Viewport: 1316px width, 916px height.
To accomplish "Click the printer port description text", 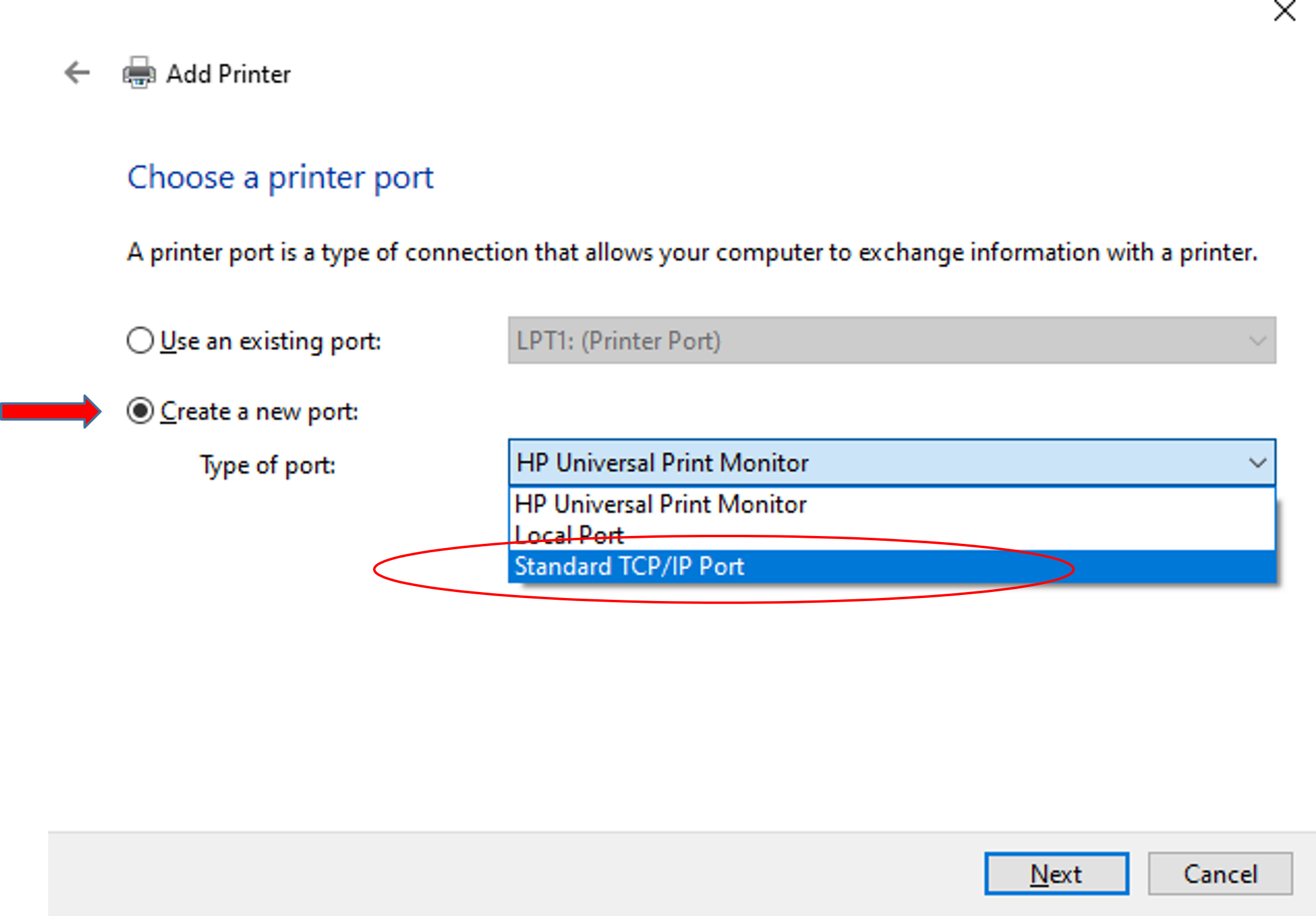I will point(692,252).
